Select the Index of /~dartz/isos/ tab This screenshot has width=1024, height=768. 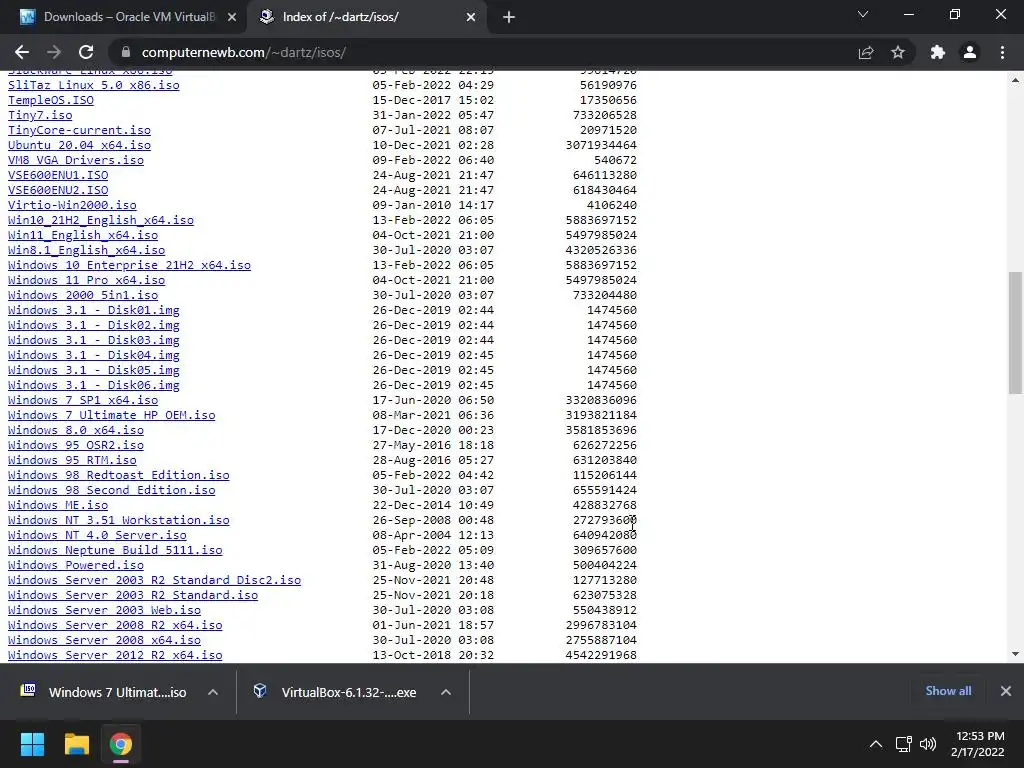pyautogui.click(x=368, y=18)
